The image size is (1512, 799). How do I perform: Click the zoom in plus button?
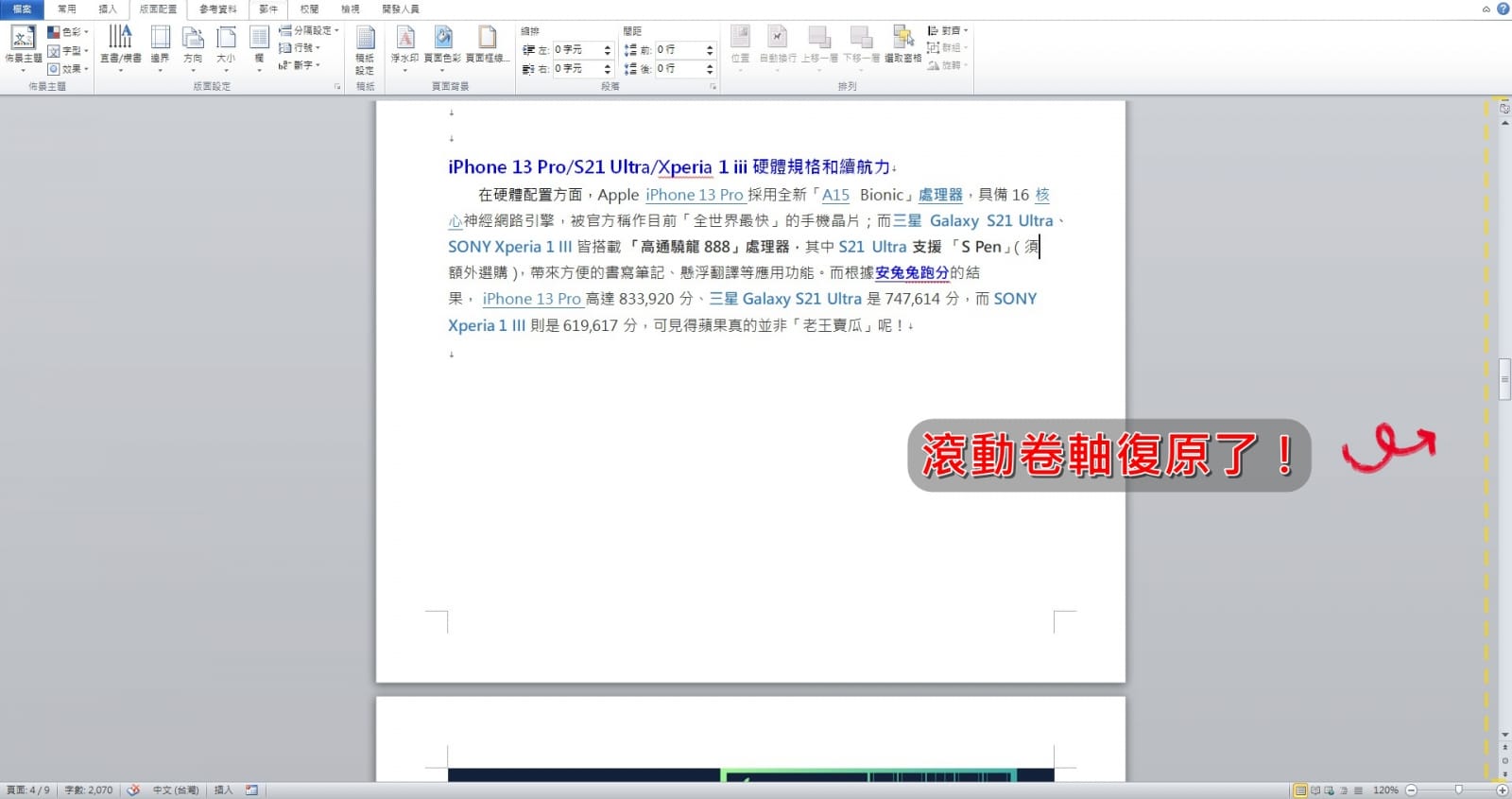tap(1503, 790)
